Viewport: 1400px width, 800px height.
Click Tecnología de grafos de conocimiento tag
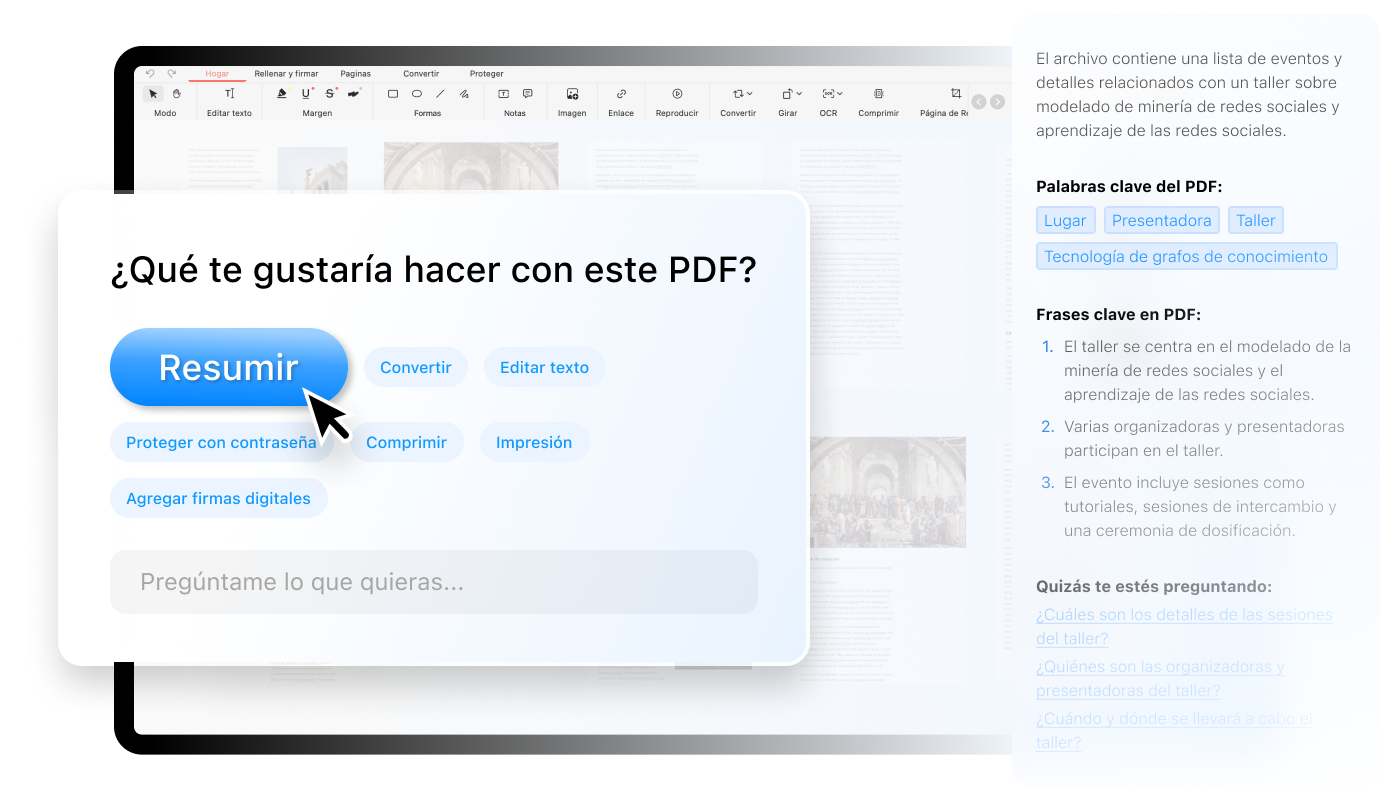pos(1186,256)
